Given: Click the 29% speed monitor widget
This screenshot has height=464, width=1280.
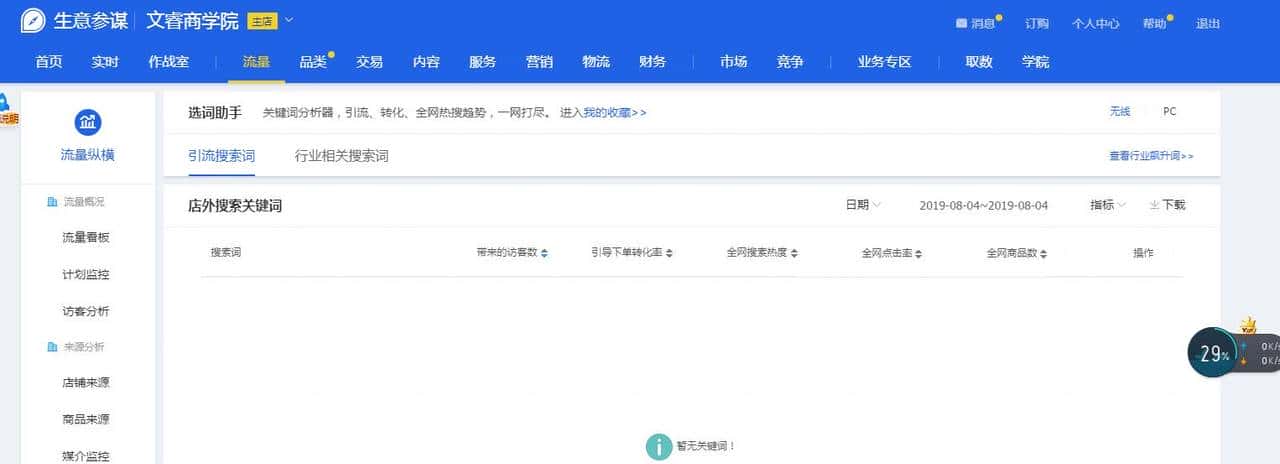Looking at the screenshot, I should 1213,353.
